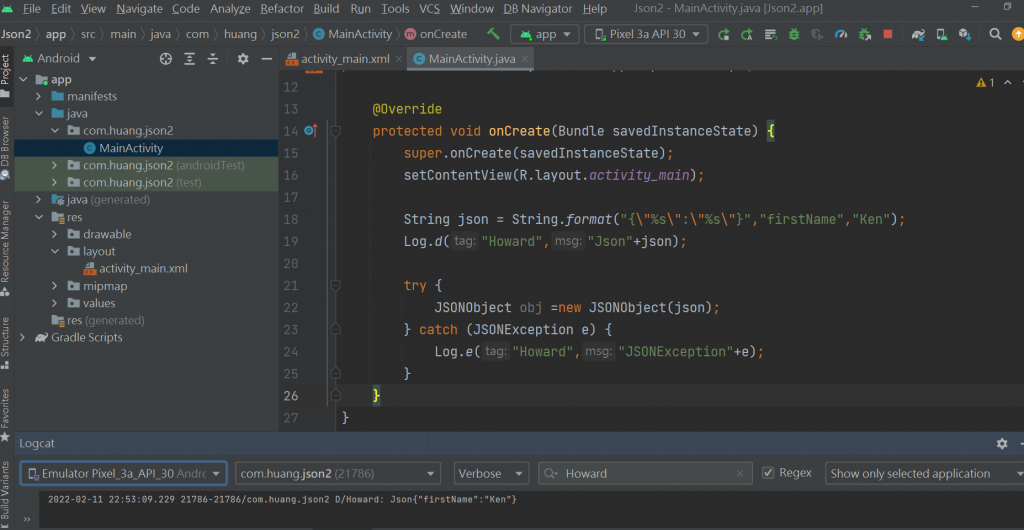Click the Logcat output line with Json firstName
Screen dimensions: 1024x530
[x=283, y=499]
